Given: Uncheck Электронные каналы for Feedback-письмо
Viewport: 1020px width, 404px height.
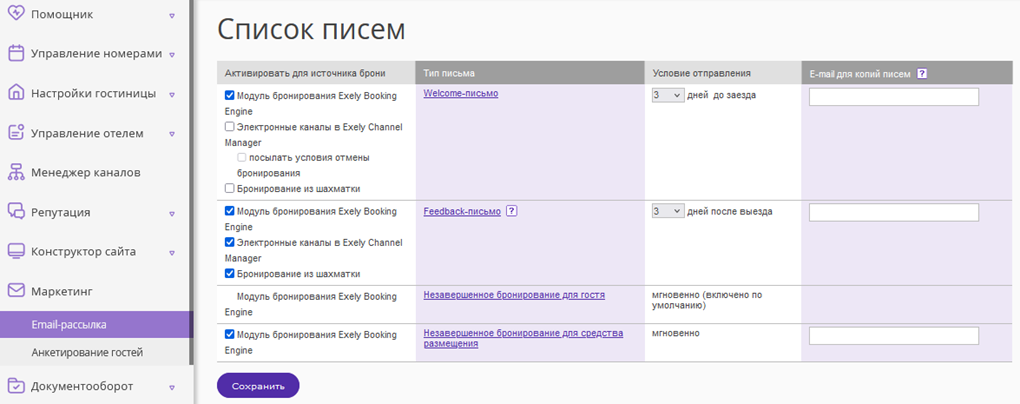Looking at the screenshot, I should [x=229, y=242].
